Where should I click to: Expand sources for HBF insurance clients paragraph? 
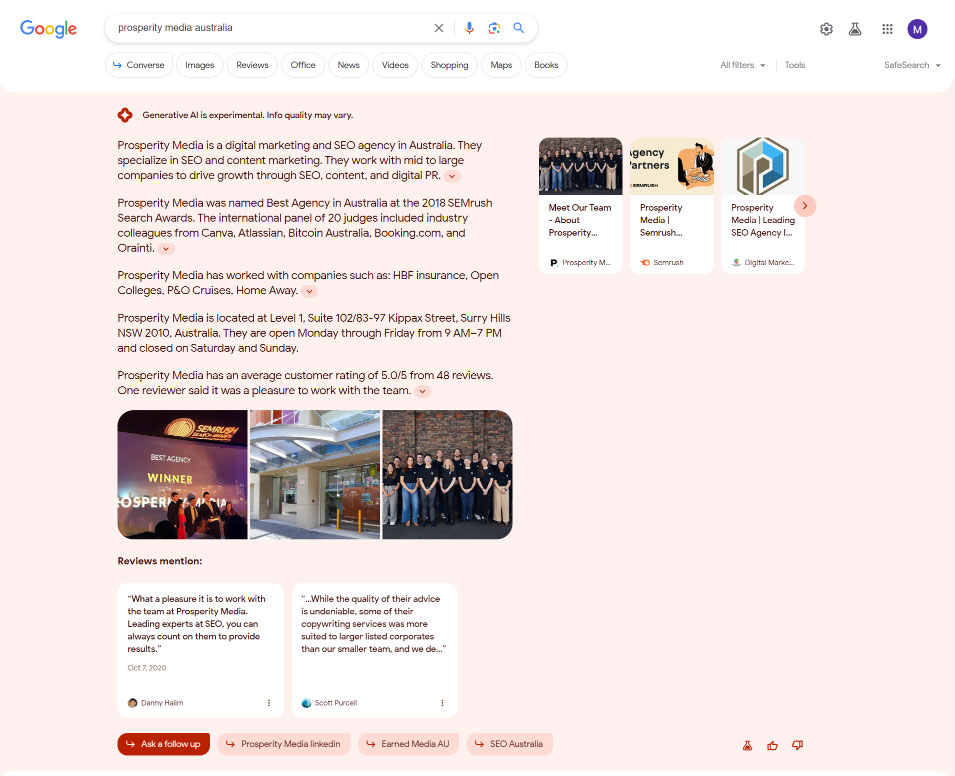pyautogui.click(x=309, y=291)
